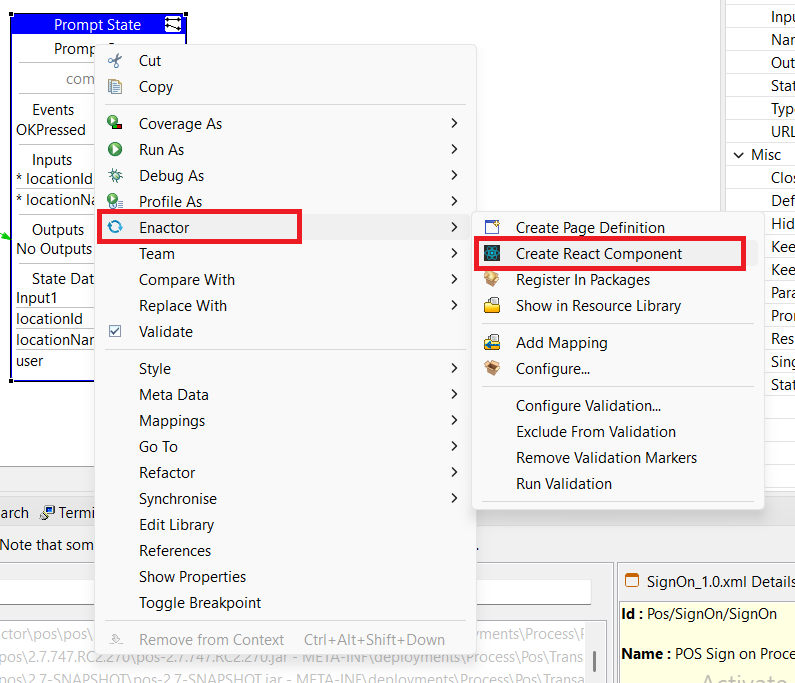Open the Refactor submenu
Image resolution: width=795 pixels, height=683 pixels.
pos(285,473)
